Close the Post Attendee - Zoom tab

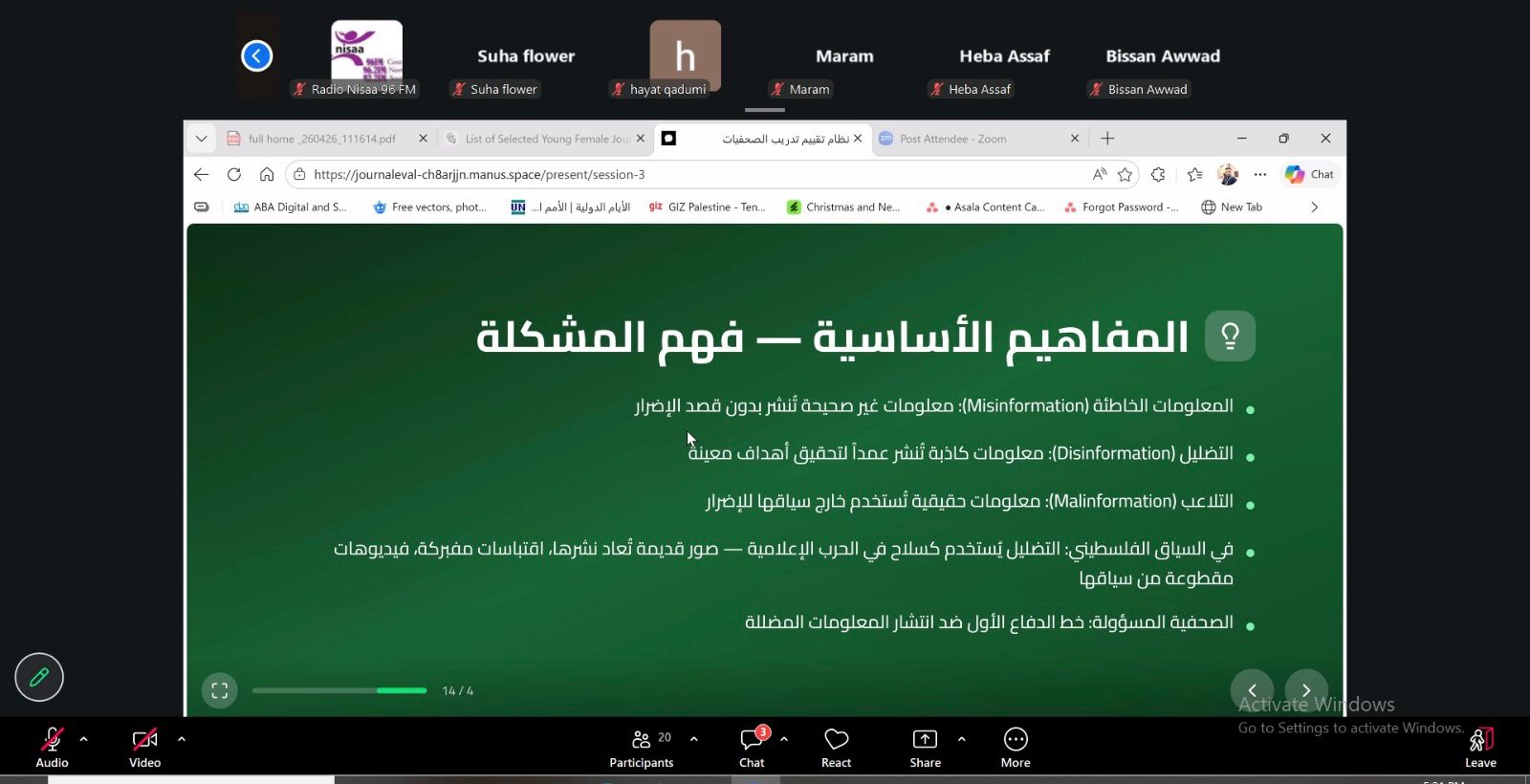[1075, 139]
